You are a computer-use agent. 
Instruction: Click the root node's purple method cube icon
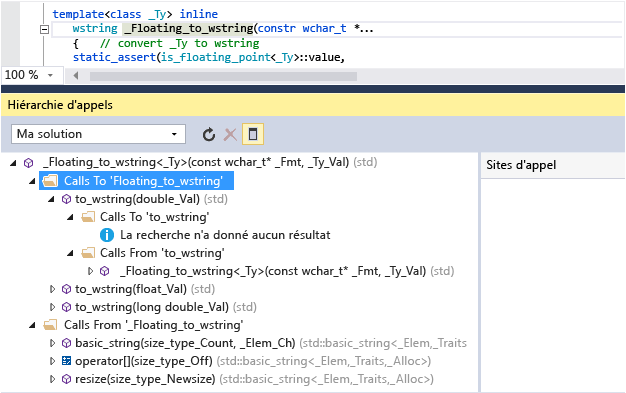(x=29, y=163)
